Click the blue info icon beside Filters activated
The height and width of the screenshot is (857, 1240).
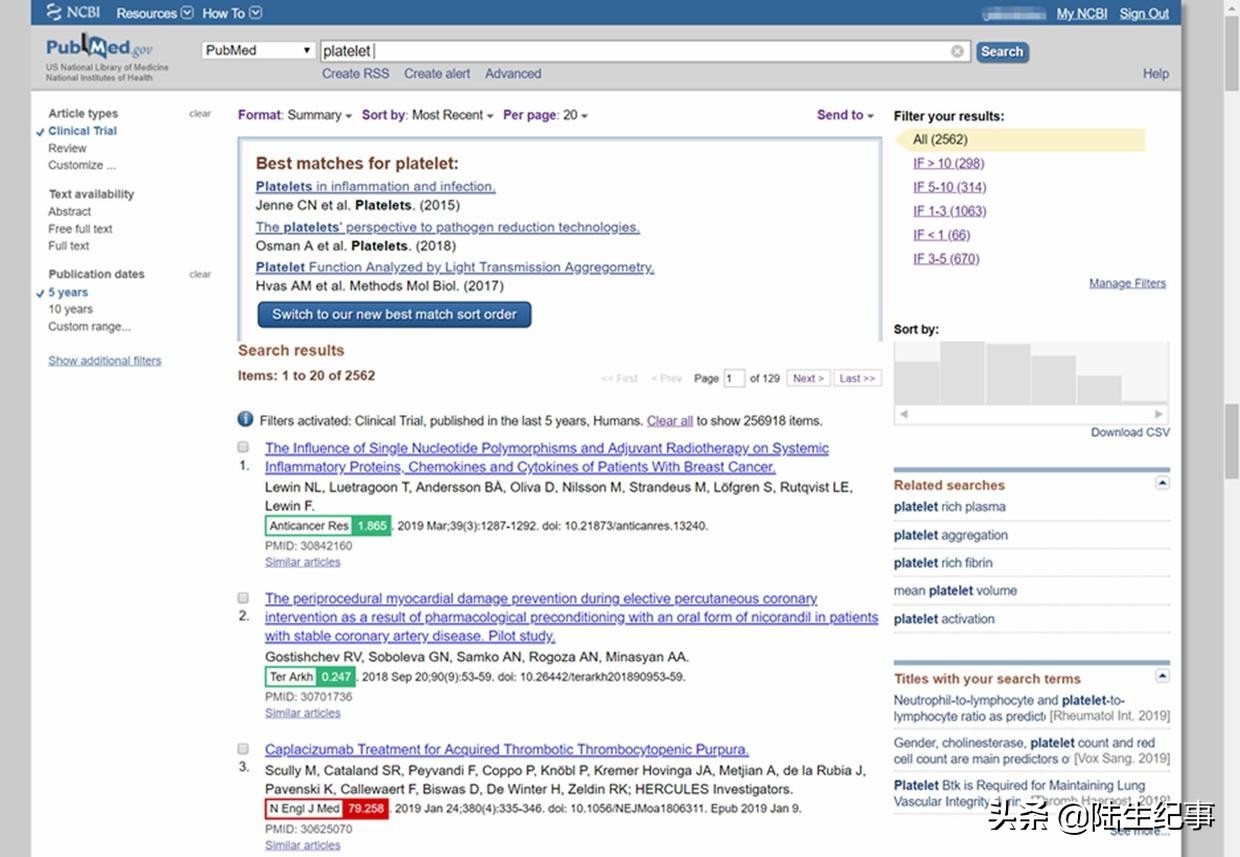point(245,420)
